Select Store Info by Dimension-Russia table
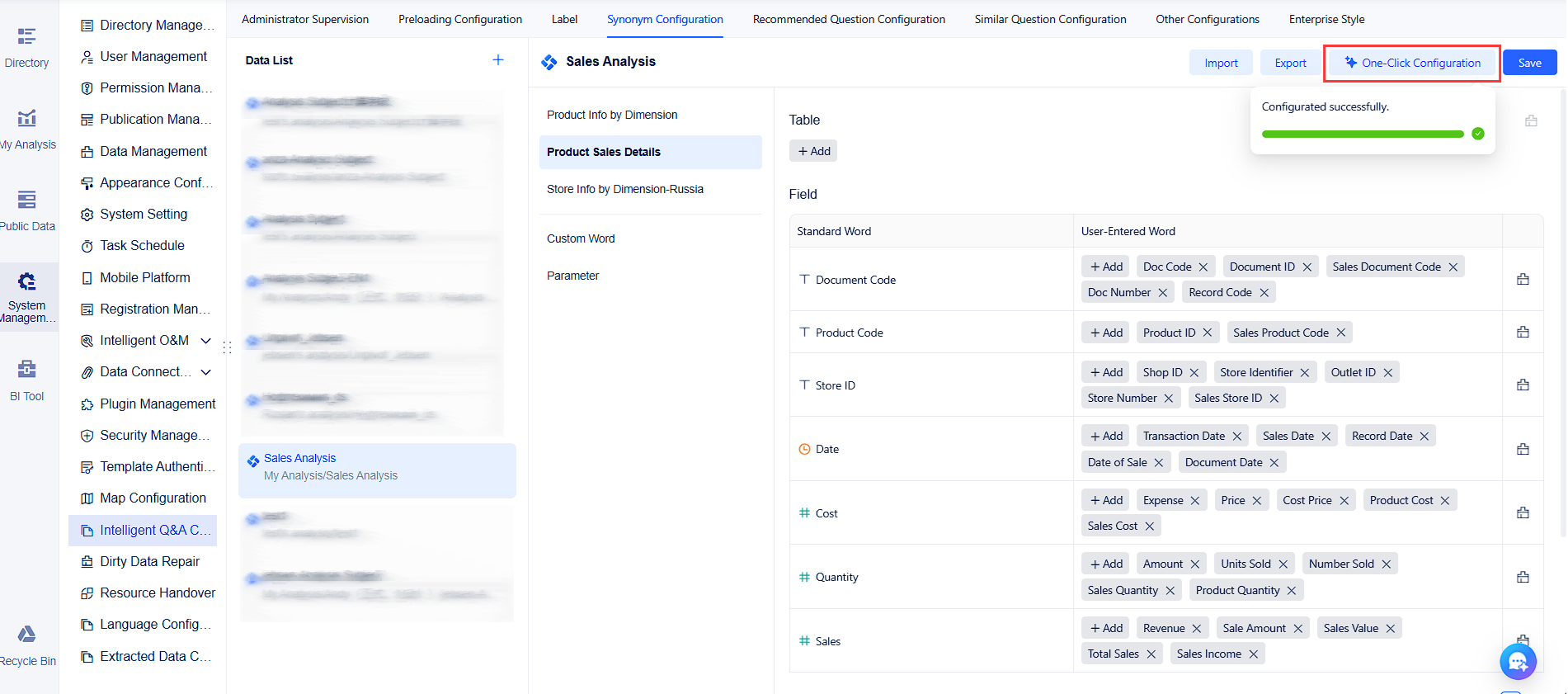 (624, 189)
